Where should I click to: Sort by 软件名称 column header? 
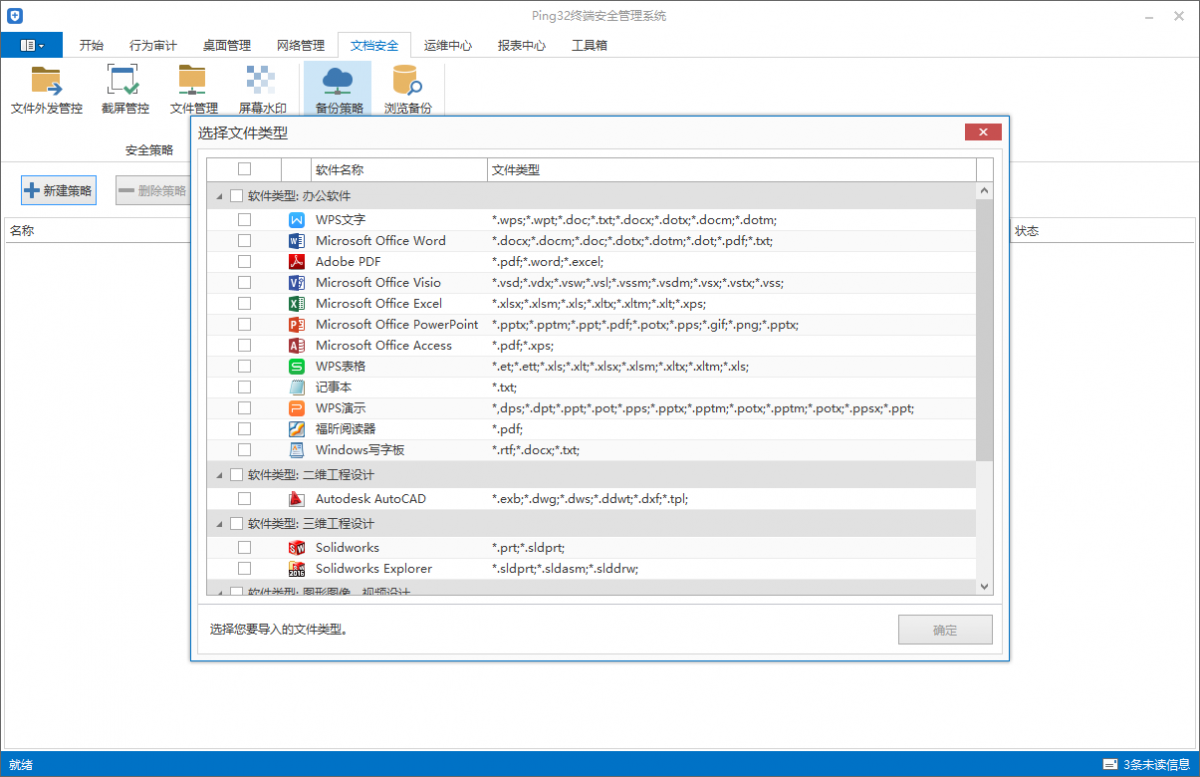[399, 170]
